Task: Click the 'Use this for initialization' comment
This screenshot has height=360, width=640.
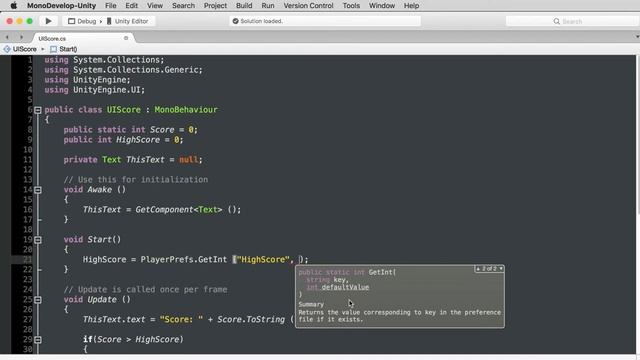Action: [x=136, y=180]
